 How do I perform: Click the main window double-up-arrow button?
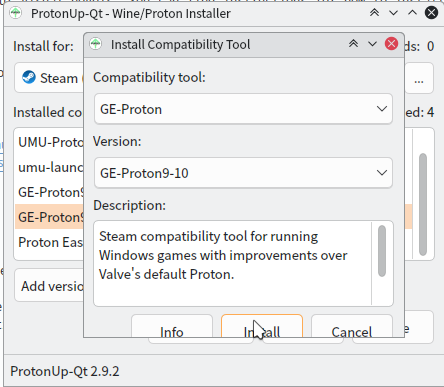pyautogui.click(x=374, y=13)
